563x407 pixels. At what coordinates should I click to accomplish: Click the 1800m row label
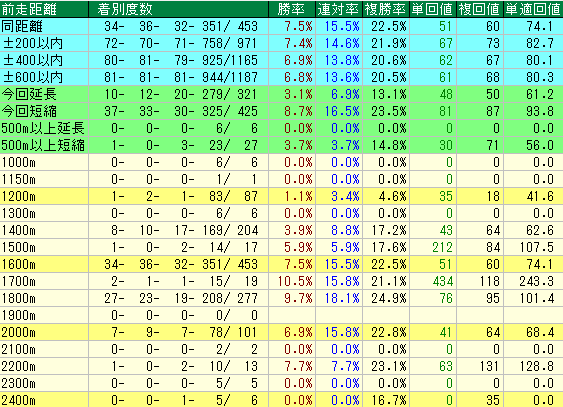point(19,299)
